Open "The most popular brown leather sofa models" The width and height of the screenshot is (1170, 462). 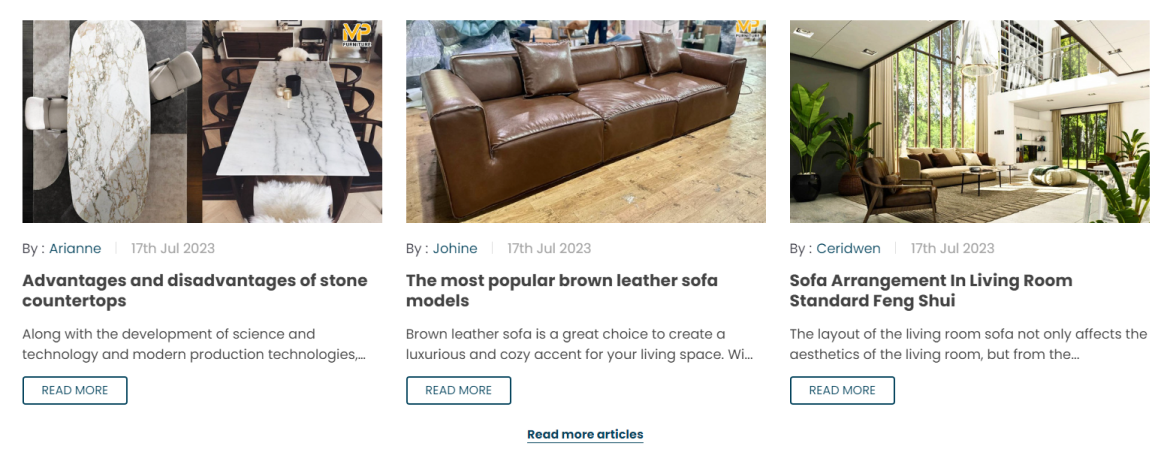coord(562,290)
